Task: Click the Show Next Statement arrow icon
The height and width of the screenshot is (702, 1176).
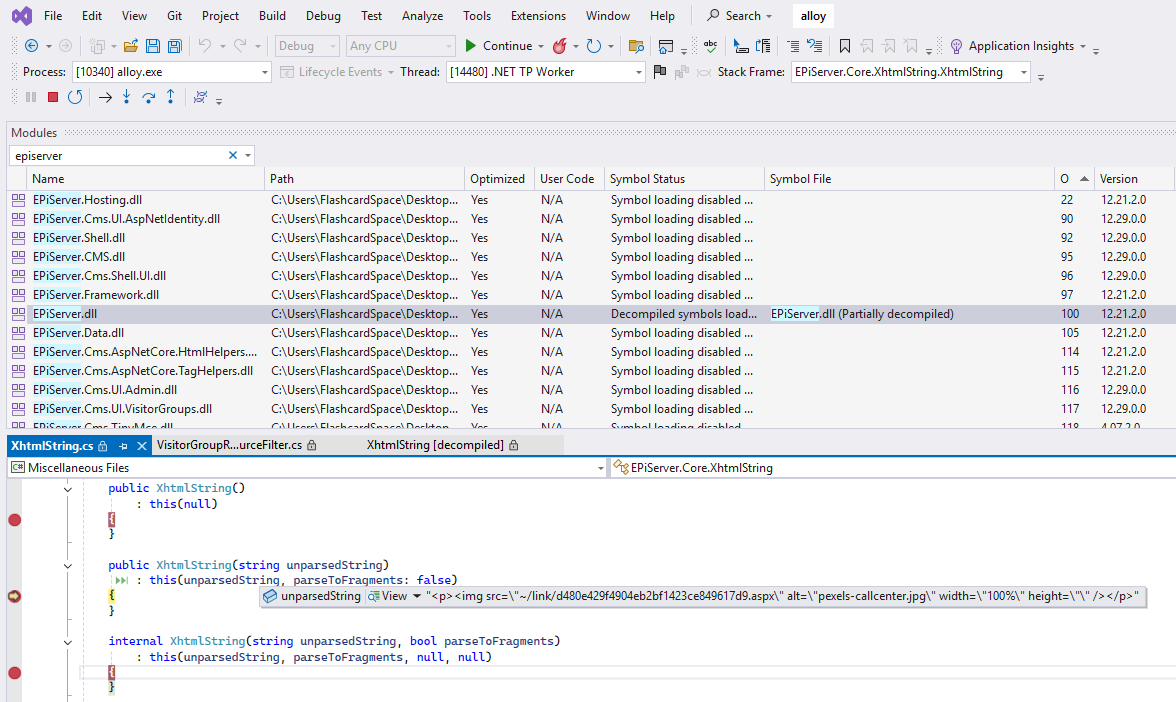Action: pos(106,97)
